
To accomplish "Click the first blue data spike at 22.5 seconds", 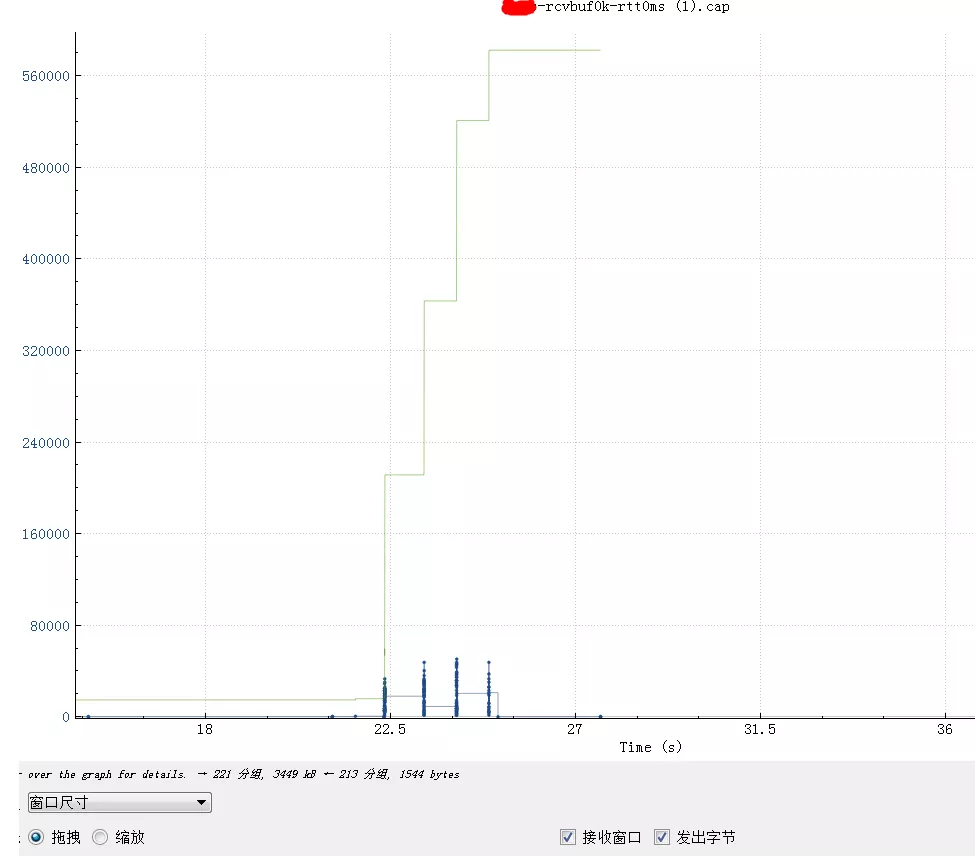I will coord(384,697).
